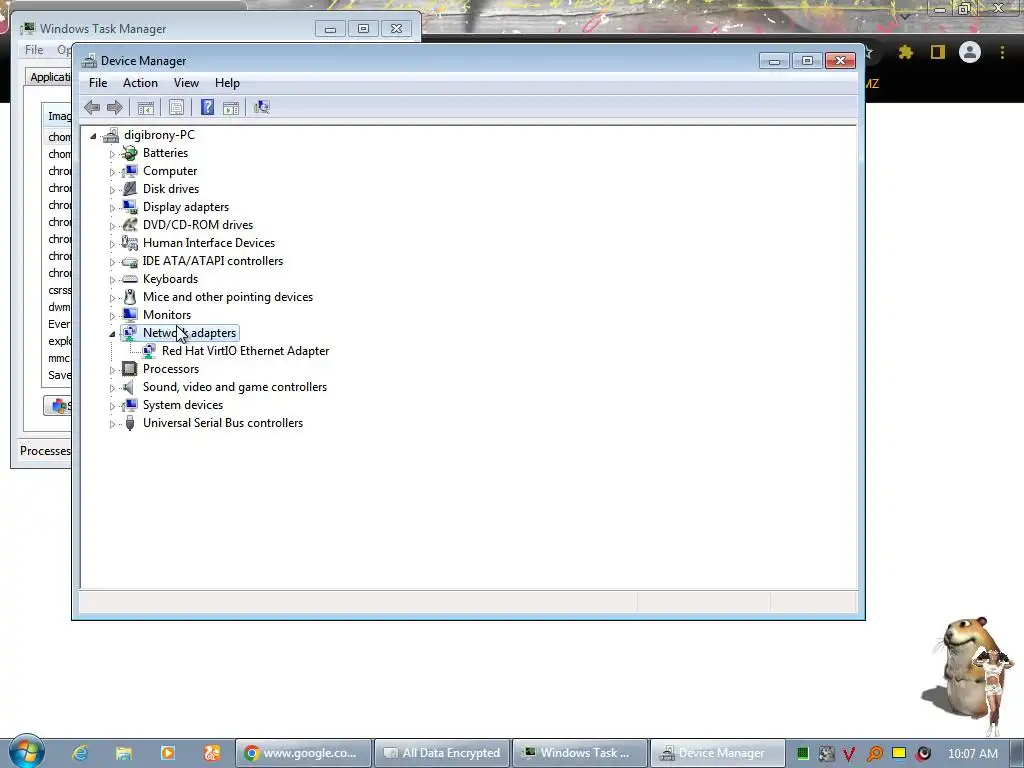Click the Display adapters category icon

point(130,207)
